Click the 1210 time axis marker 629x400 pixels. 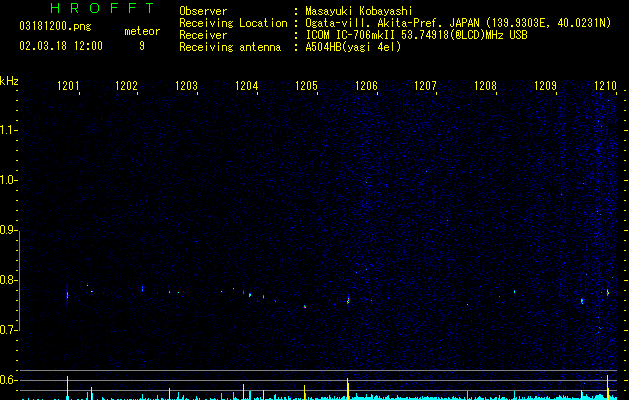[x=605, y=86]
